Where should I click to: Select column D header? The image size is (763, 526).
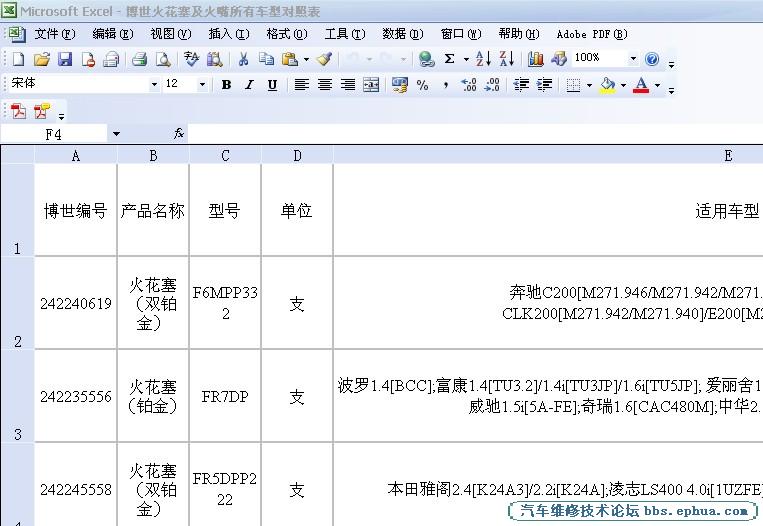tap(297, 156)
